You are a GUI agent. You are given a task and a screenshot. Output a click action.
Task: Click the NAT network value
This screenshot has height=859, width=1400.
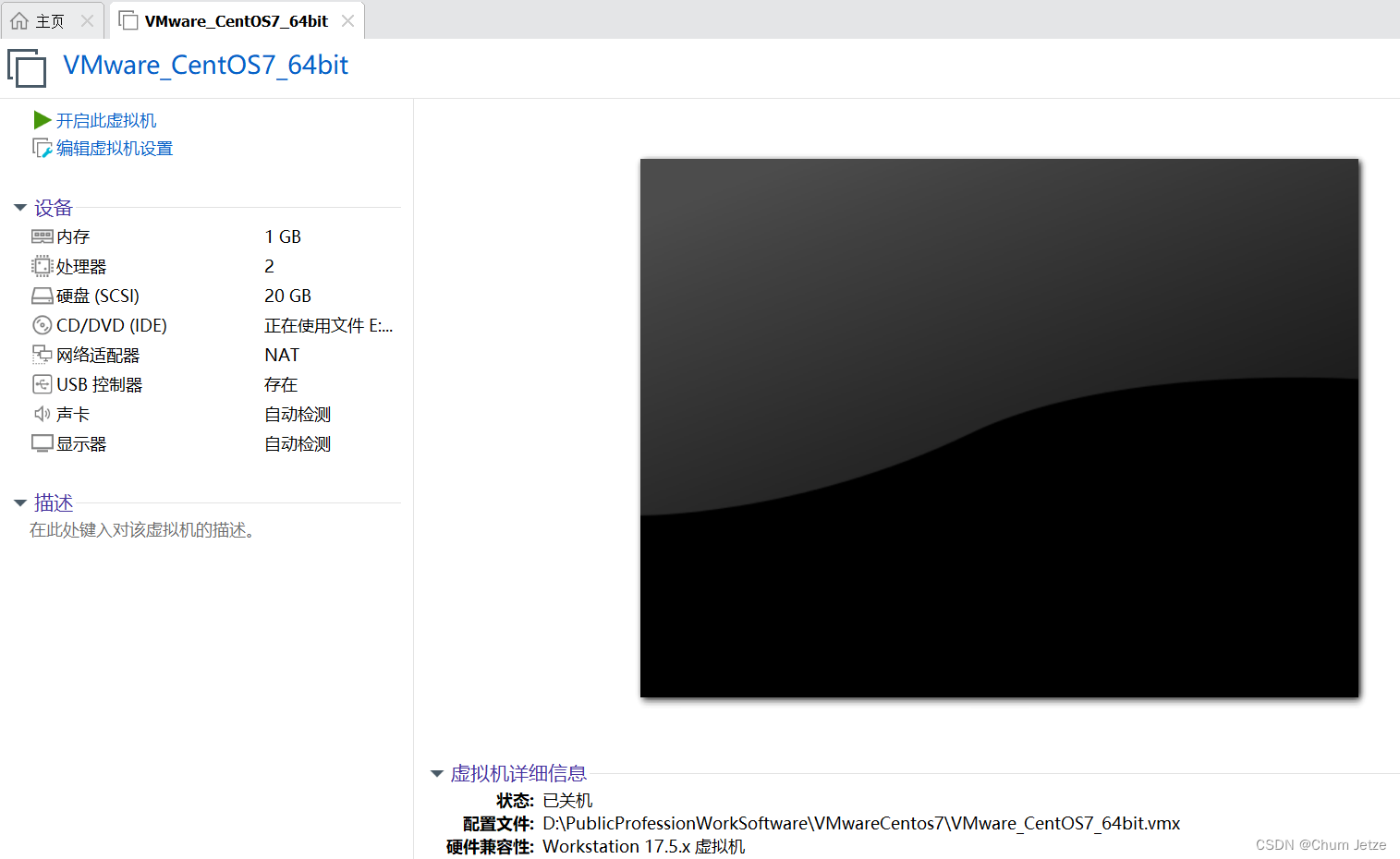282,356
